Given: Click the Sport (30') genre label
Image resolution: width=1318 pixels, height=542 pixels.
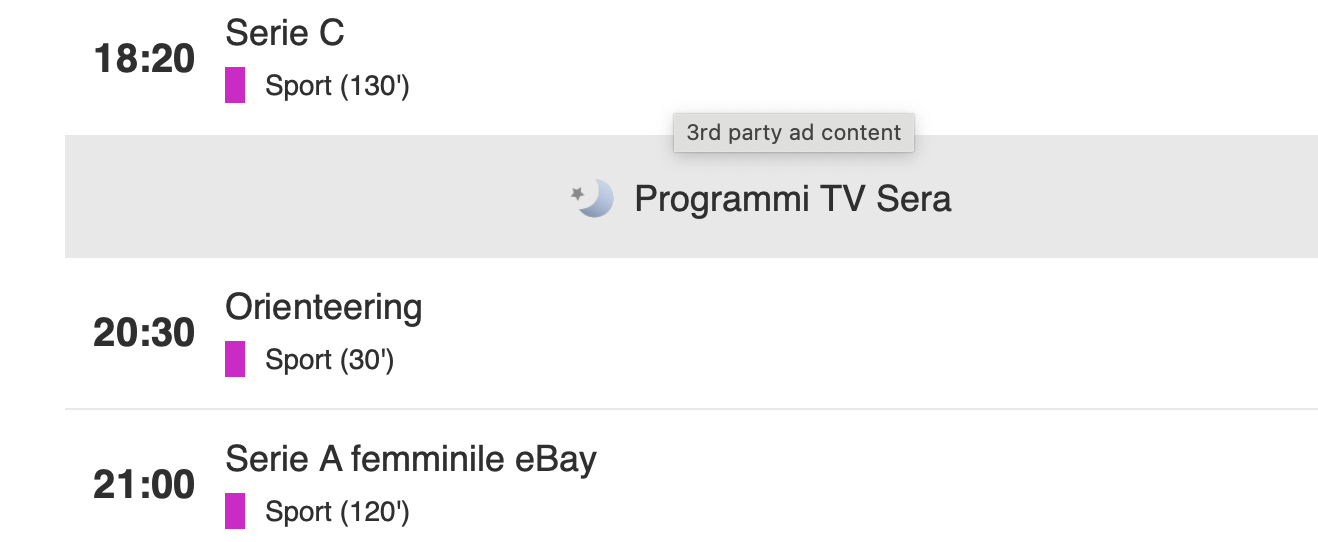Looking at the screenshot, I should point(329,360).
